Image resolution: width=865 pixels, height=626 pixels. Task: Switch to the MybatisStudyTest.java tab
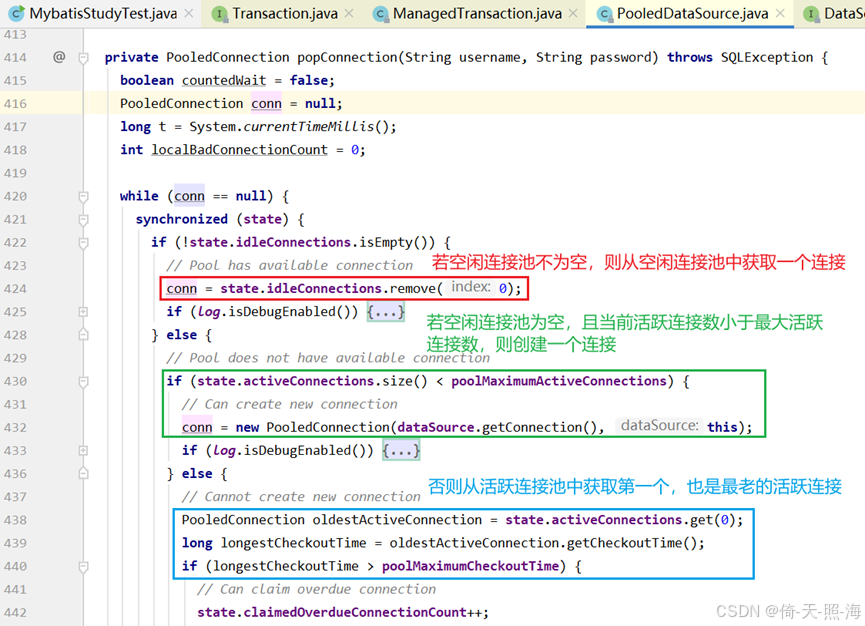coord(103,13)
